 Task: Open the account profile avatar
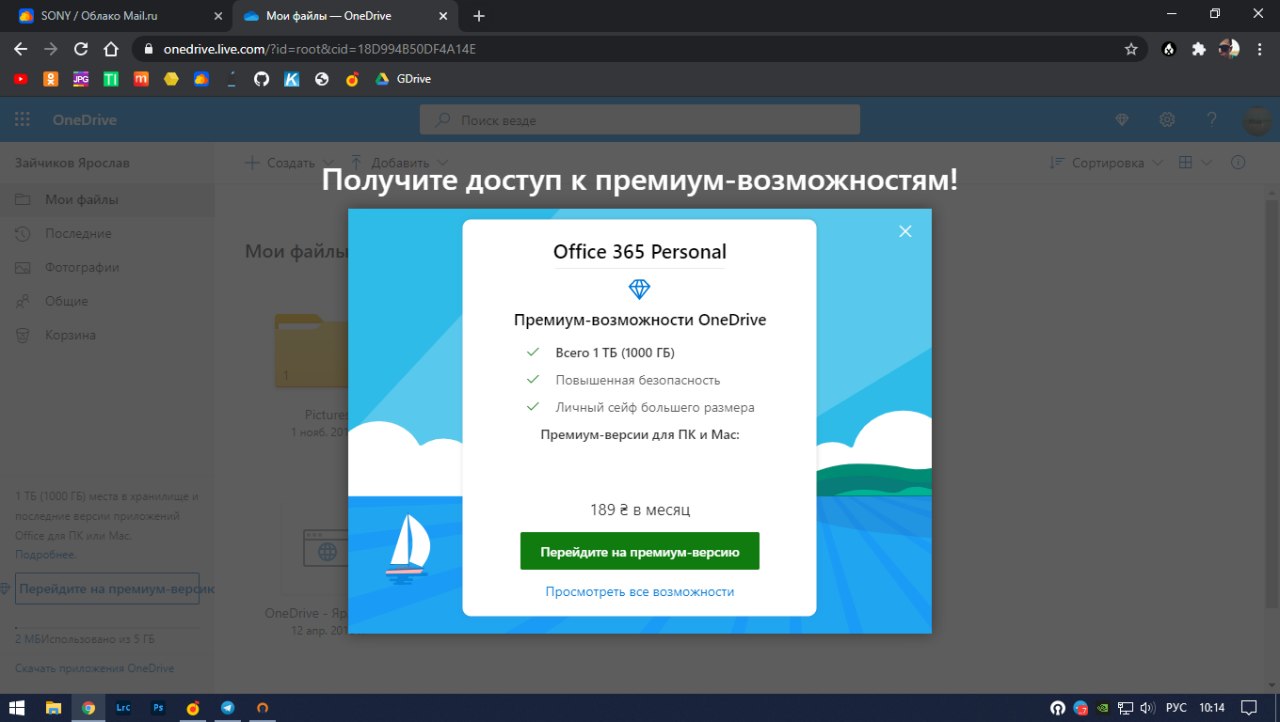pos(1257,121)
